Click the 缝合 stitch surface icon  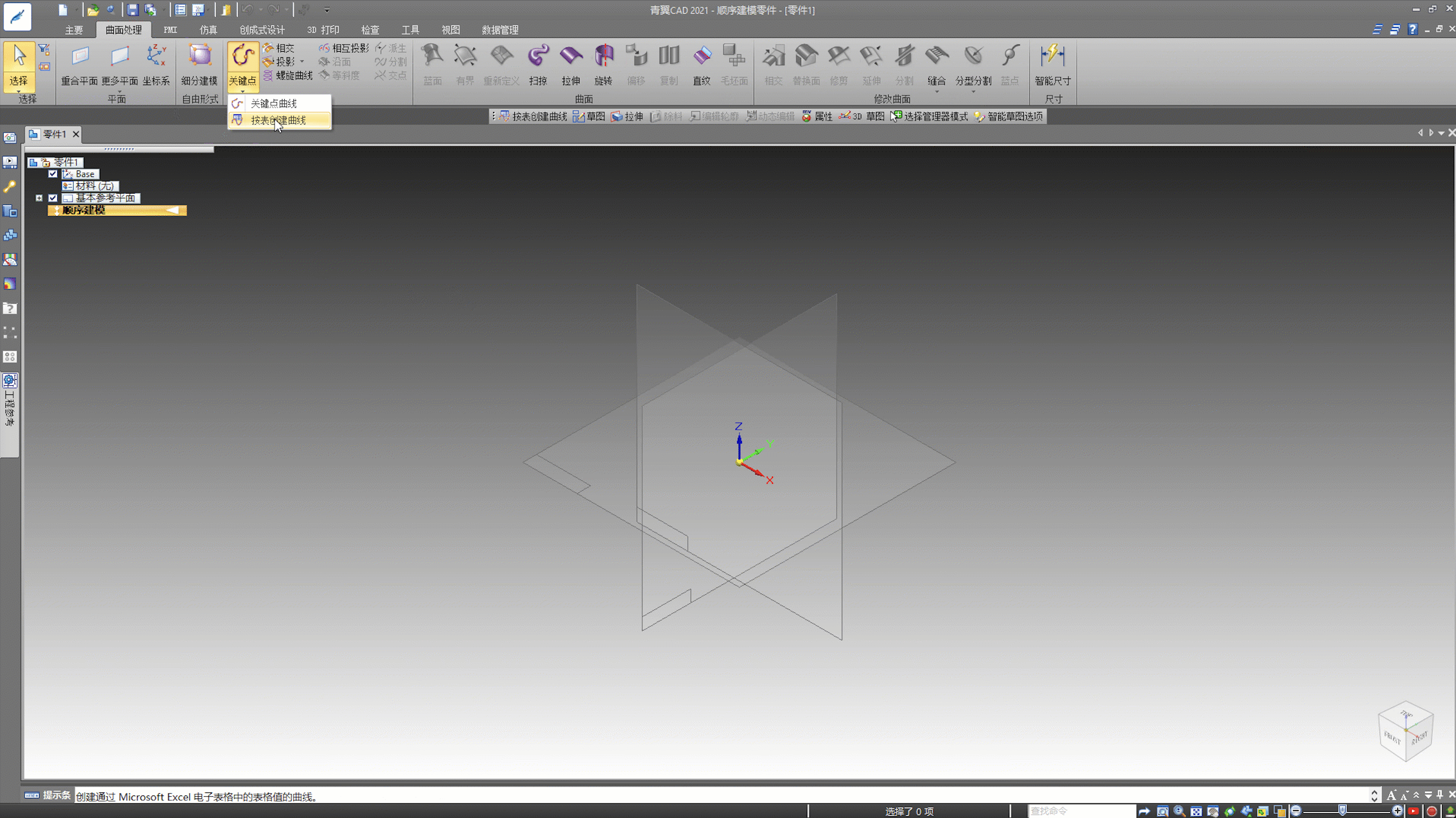coord(936,55)
